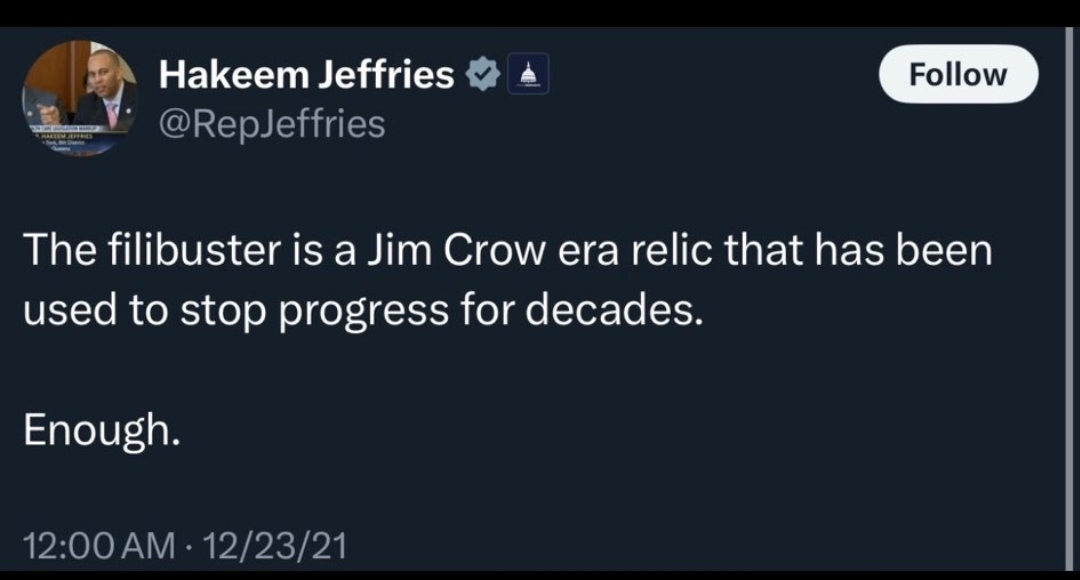Select the word "filibuster" in the tweet

click(194, 249)
